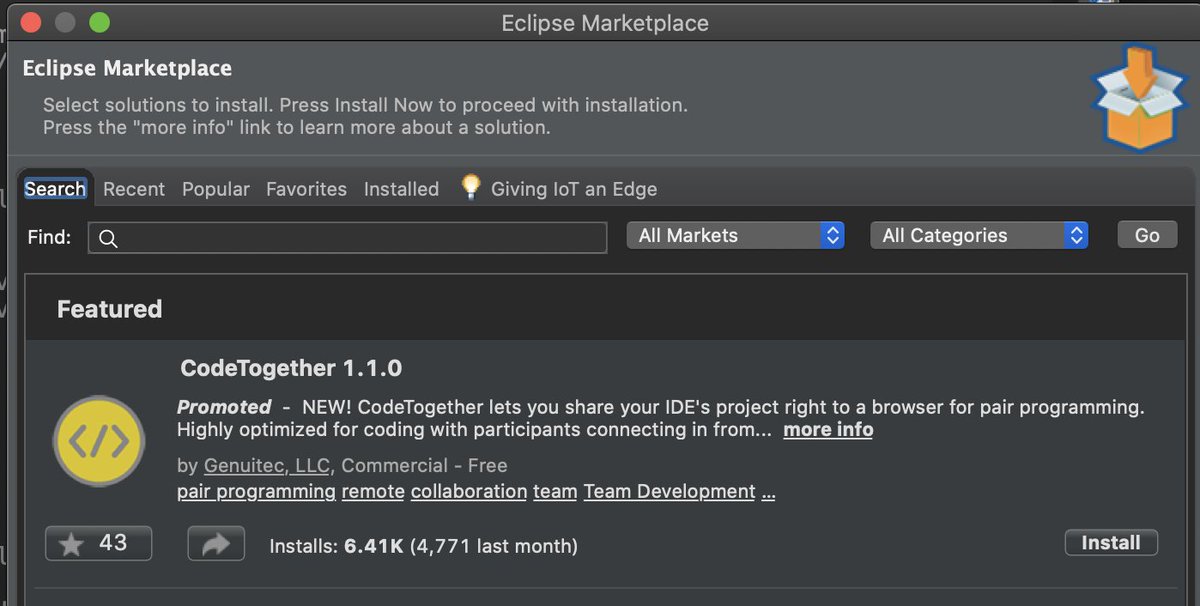Image resolution: width=1200 pixels, height=606 pixels.
Task: Favorite CodeTogether using the star button
Action: click(x=99, y=543)
